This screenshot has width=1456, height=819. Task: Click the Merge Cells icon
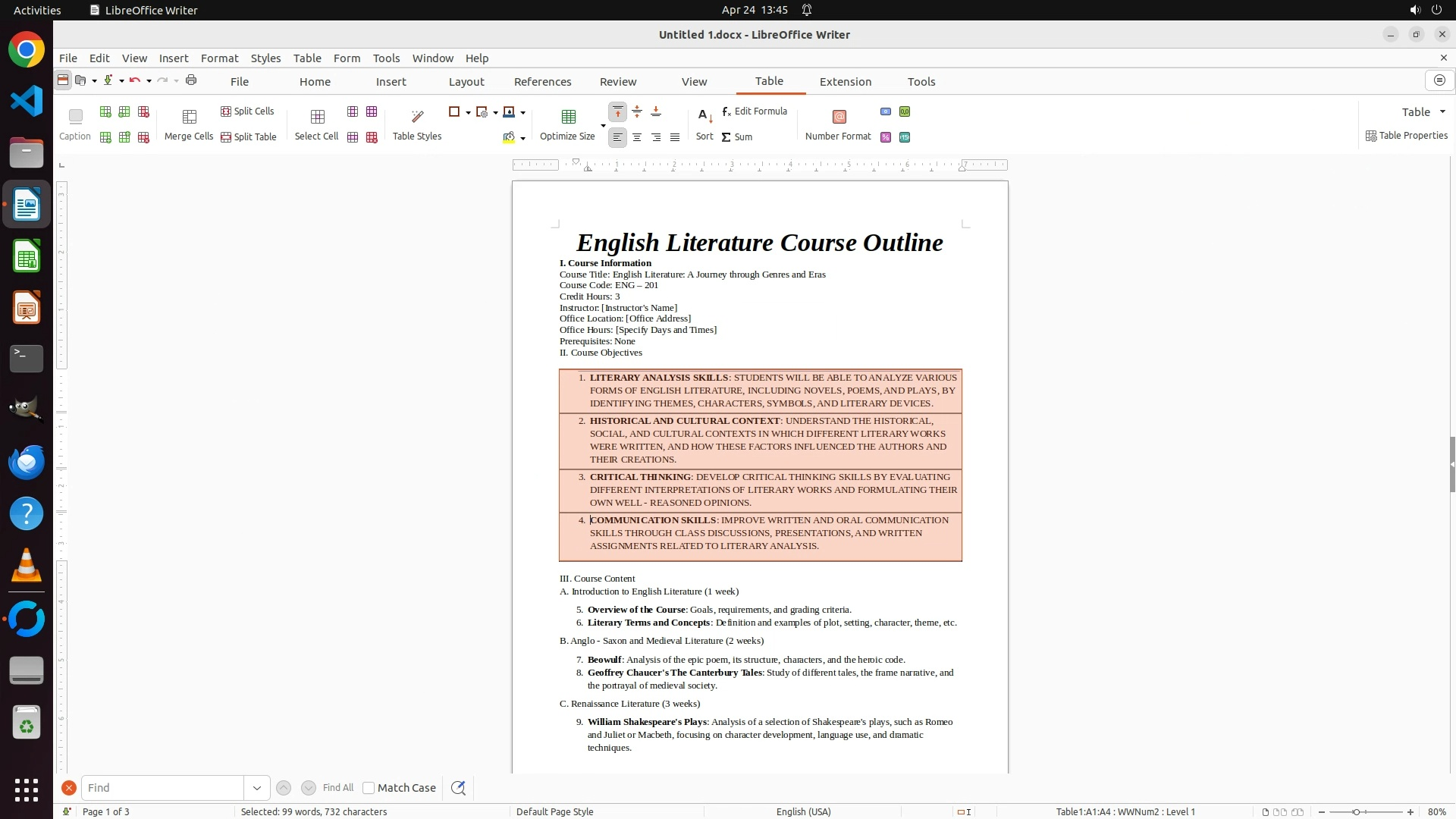click(x=190, y=117)
